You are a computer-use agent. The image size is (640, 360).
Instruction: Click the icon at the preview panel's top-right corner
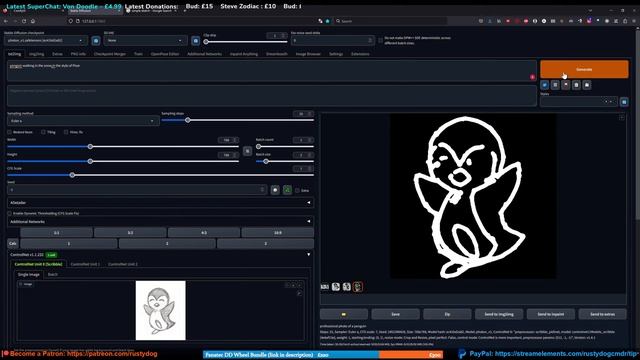tap(622, 118)
